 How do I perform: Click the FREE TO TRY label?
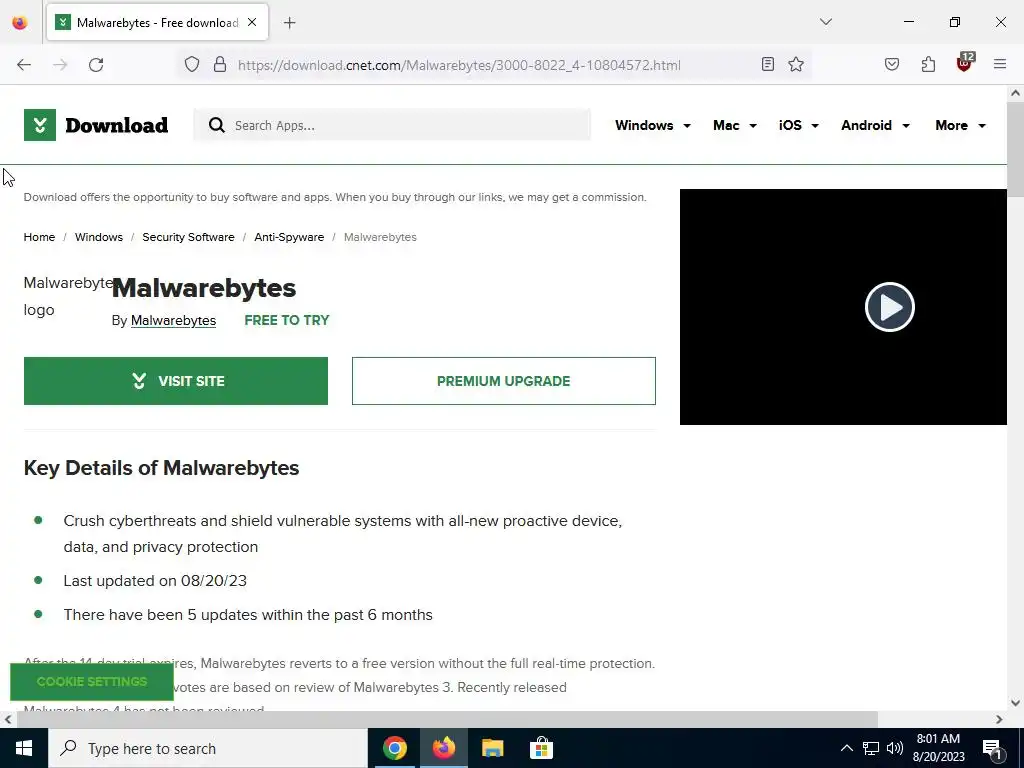click(x=287, y=321)
